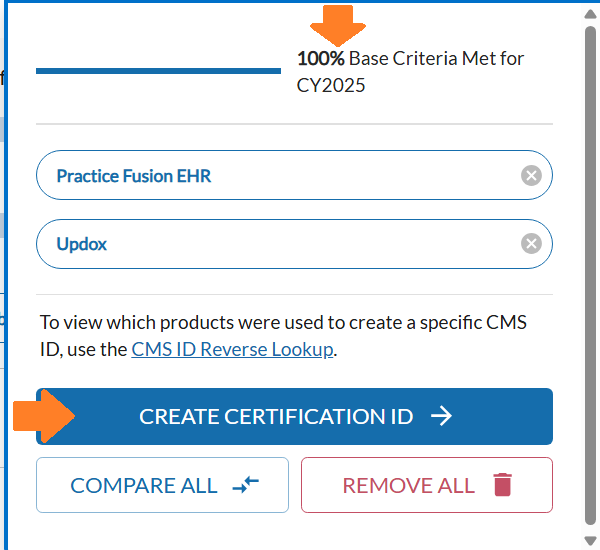Remove the Updox product using its X icon
This screenshot has width=600, height=550.
(x=531, y=244)
